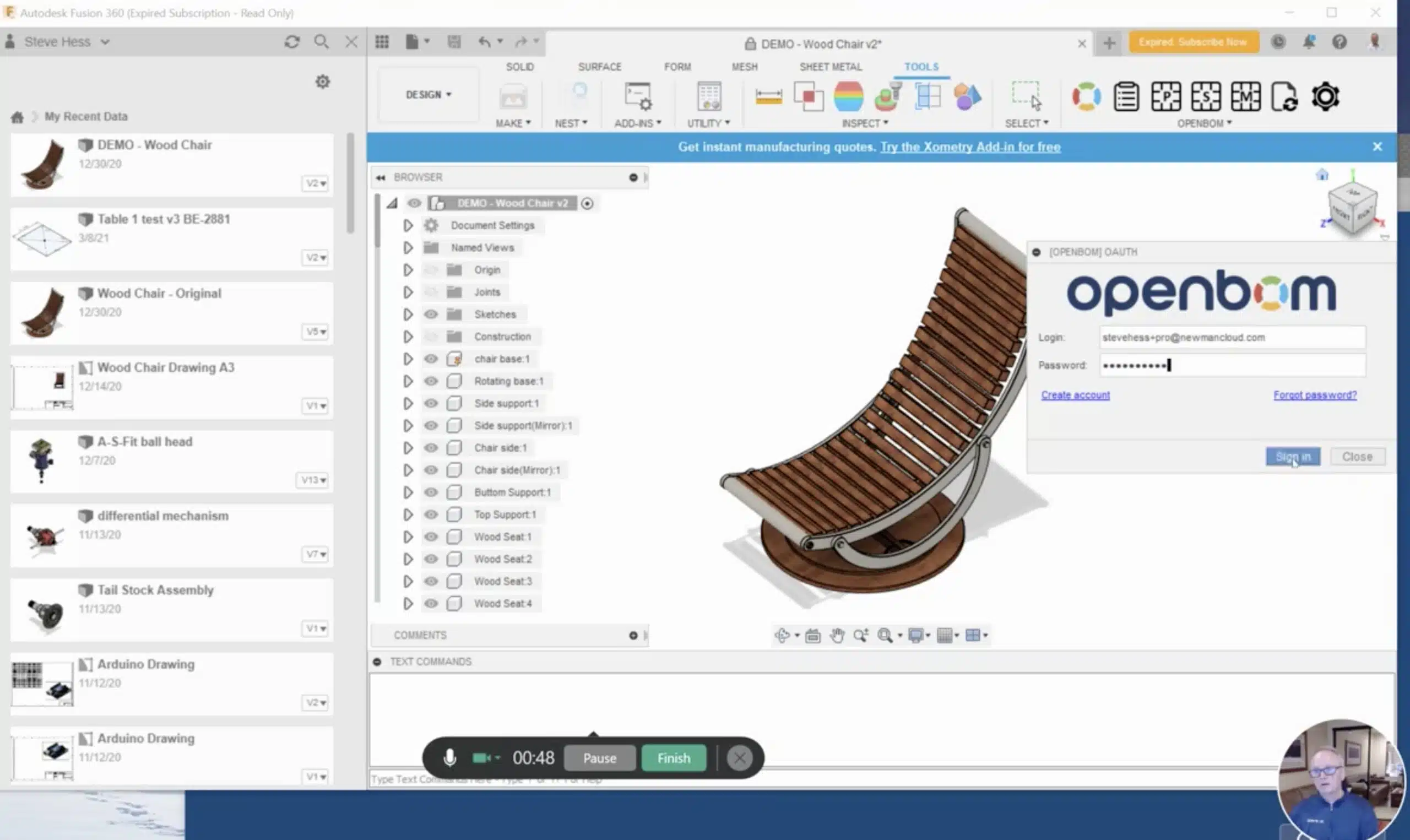Image resolution: width=1410 pixels, height=840 pixels.
Task: Click the 3D Print icon under Make
Action: tap(513, 98)
